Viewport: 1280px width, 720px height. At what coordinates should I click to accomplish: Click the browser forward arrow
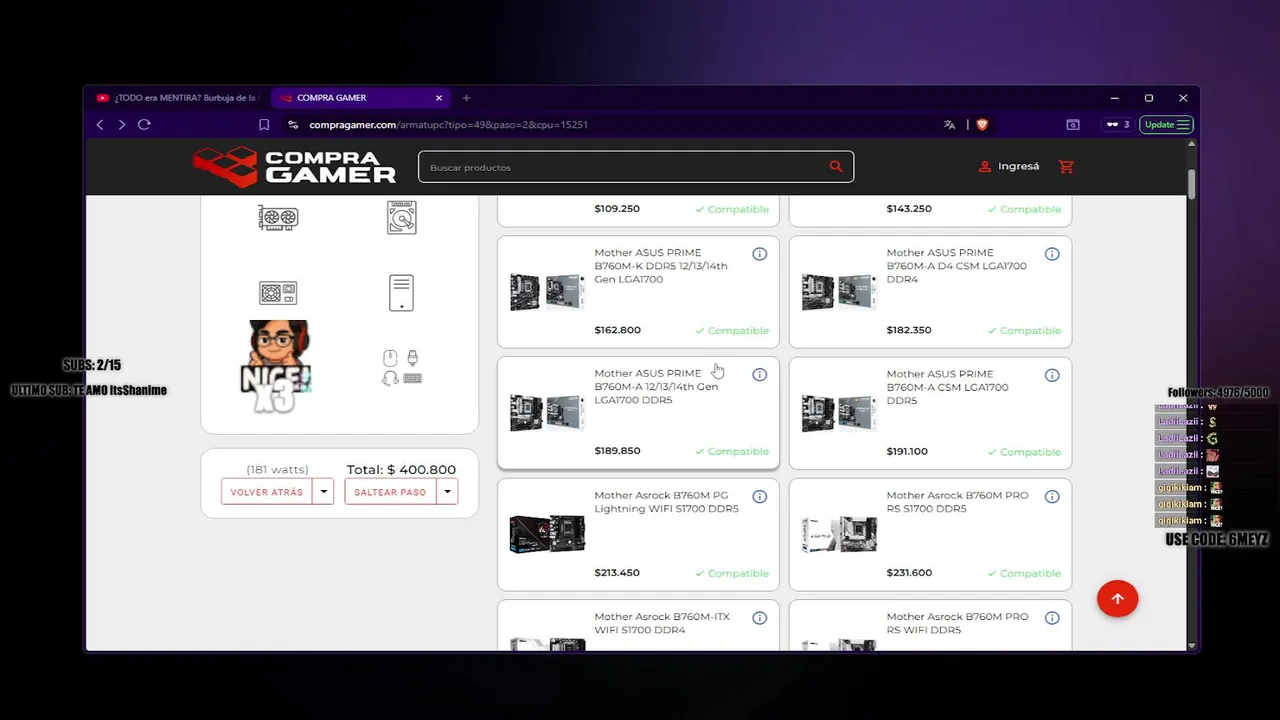click(122, 125)
